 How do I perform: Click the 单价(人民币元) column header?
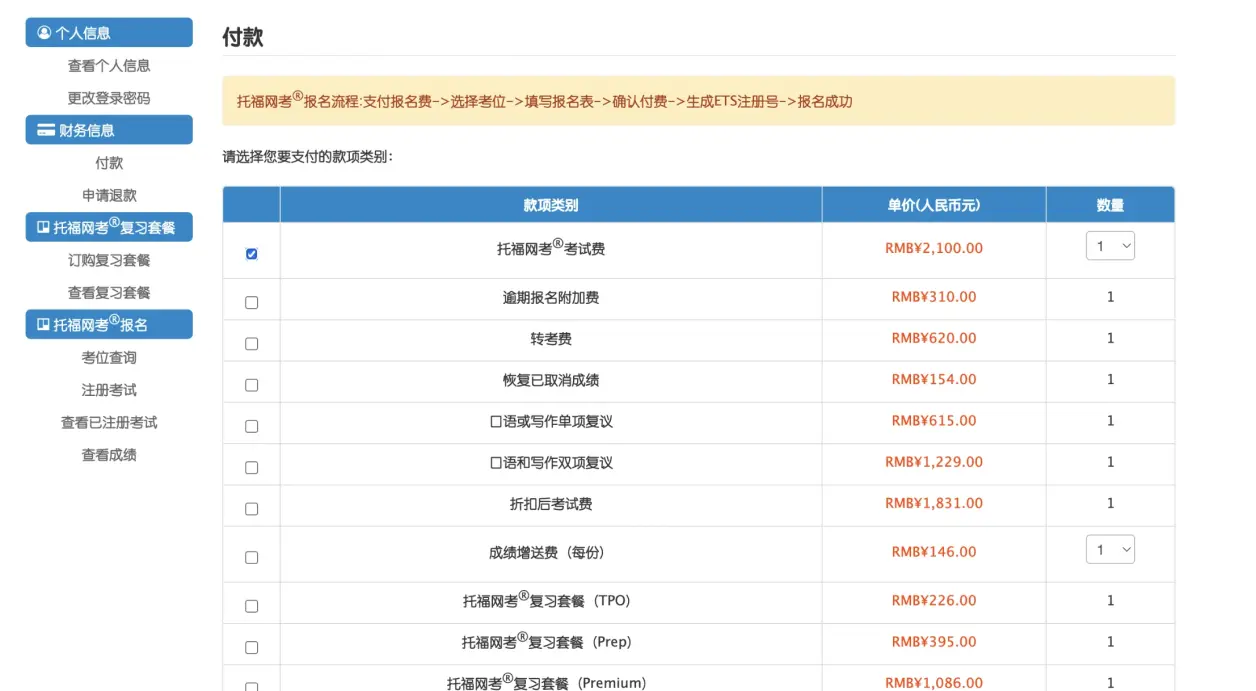click(x=934, y=205)
